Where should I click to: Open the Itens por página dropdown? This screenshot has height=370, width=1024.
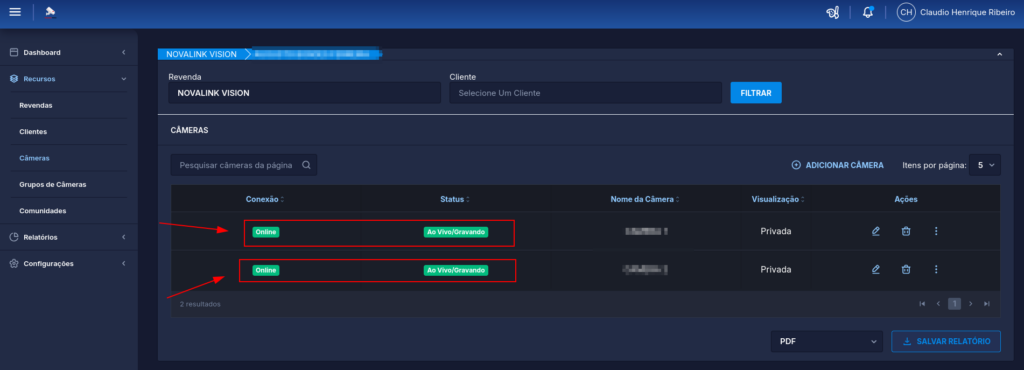coord(984,165)
